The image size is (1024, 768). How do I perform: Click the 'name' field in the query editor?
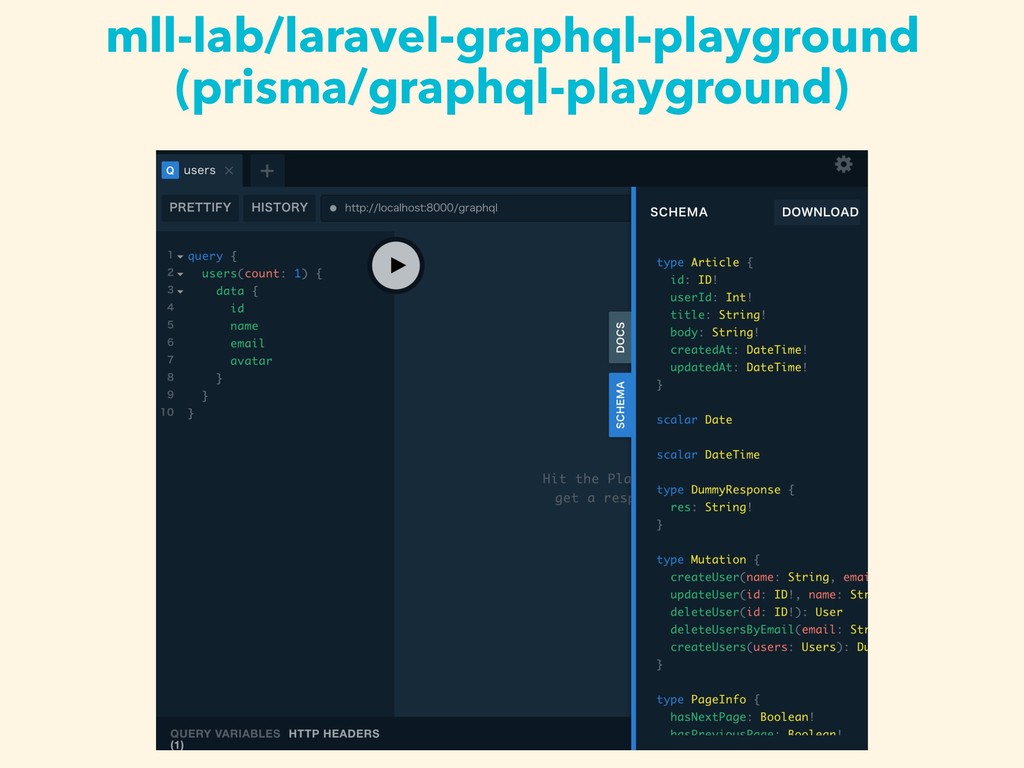(x=244, y=326)
